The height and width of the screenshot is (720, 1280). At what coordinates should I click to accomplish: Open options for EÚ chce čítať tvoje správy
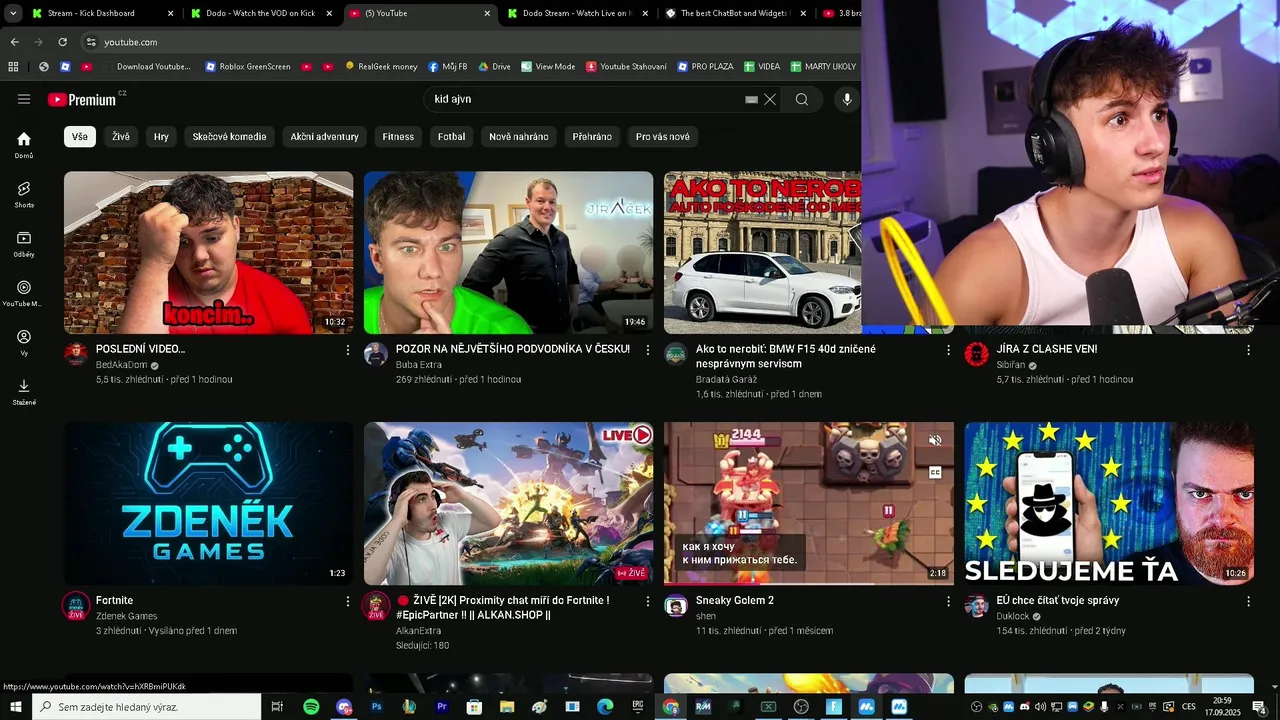[1248, 602]
